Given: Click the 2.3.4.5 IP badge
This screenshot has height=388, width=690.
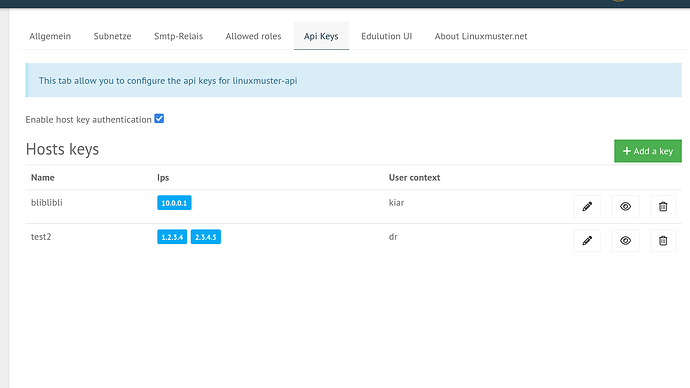Looking at the screenshot, I should (206, 237).
